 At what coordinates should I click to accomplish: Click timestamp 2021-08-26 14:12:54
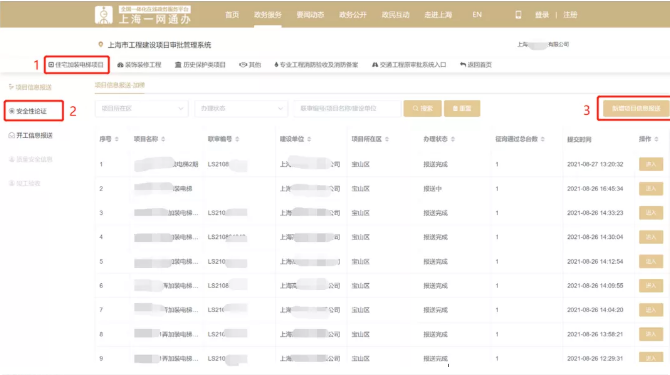click(x=595, y=261)
